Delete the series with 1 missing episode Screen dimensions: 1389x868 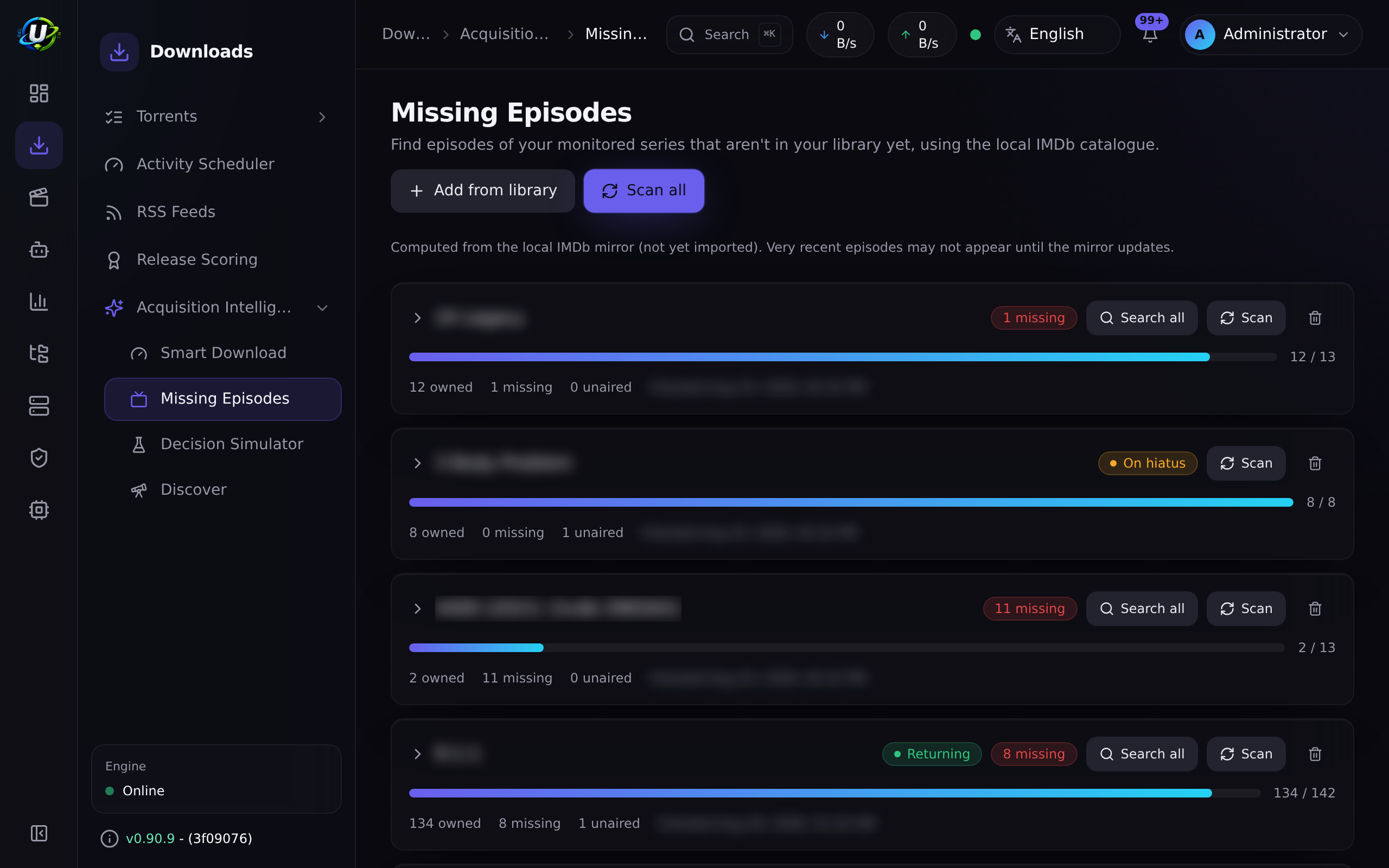(x=1315, y=318)
